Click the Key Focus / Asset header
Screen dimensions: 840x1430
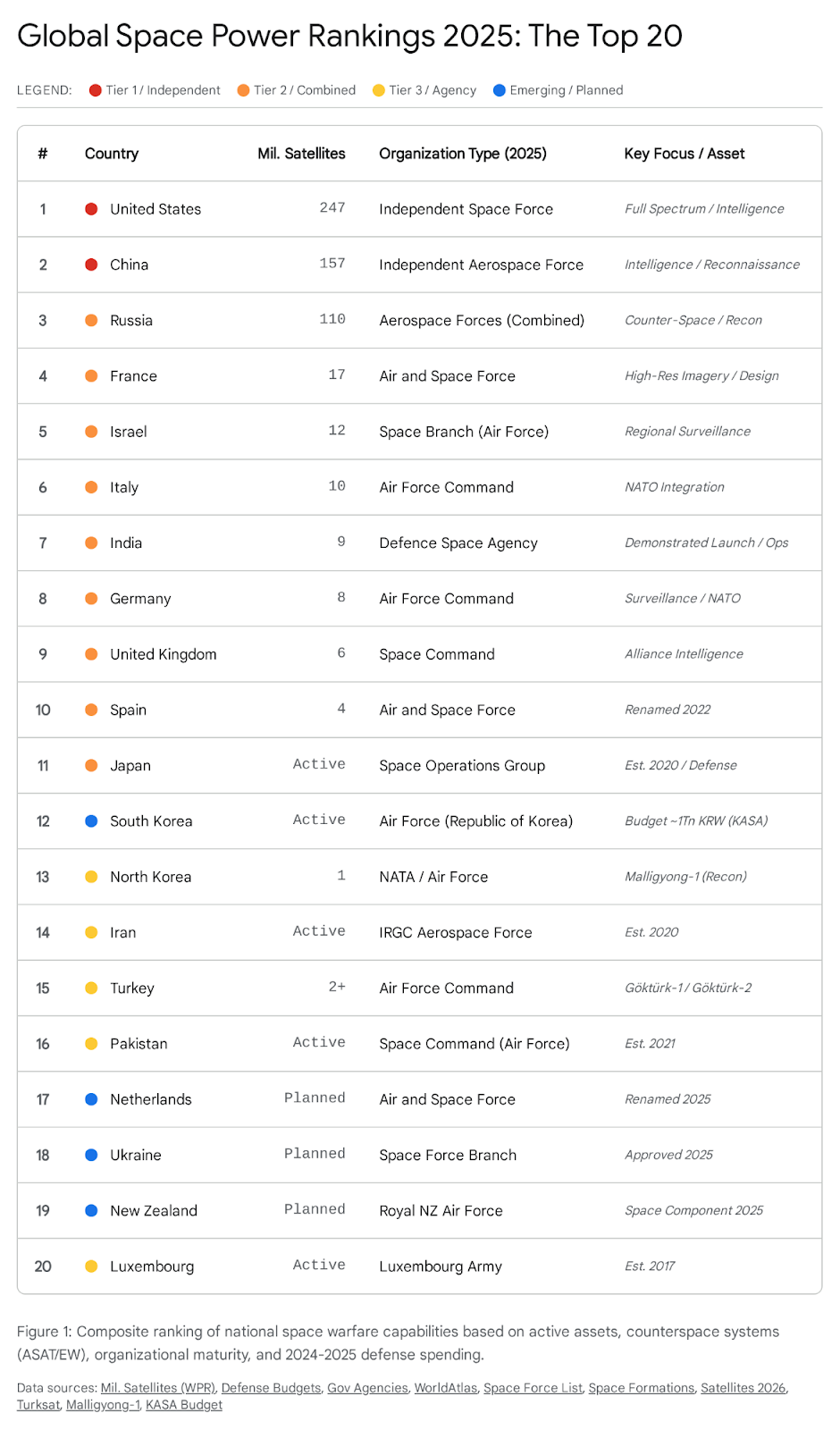tap(684, 154)
